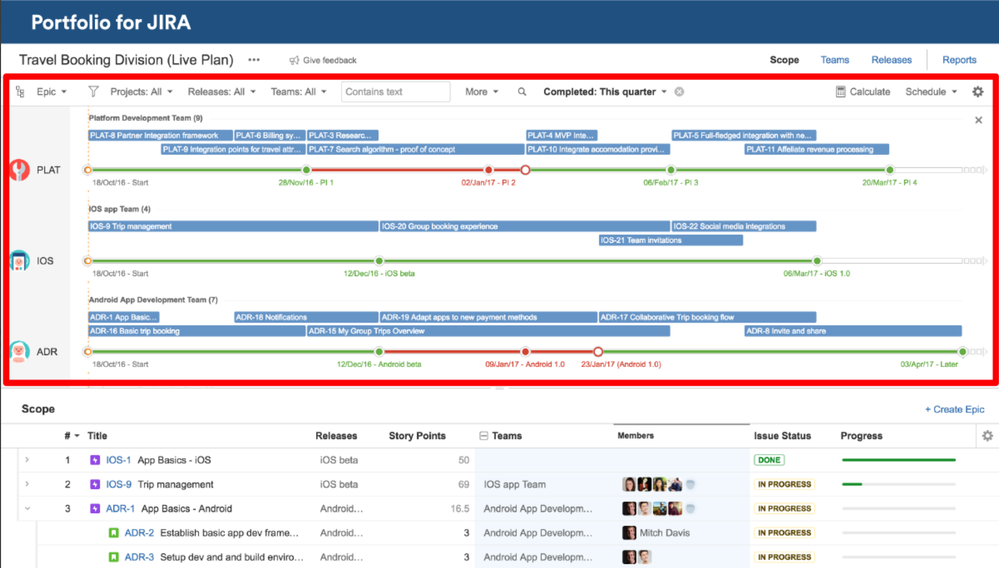The image size is (999, 568).
Task: Click the Story Points column header
Action: [x=417, y=436]
